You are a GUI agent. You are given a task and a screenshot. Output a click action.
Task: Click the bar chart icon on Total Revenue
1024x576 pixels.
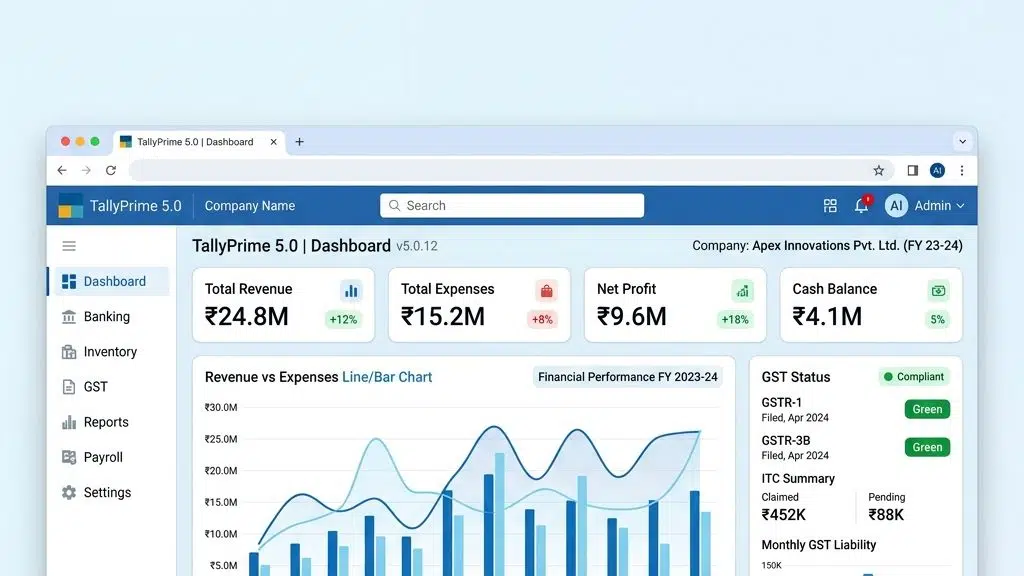(x=351, y=291)
